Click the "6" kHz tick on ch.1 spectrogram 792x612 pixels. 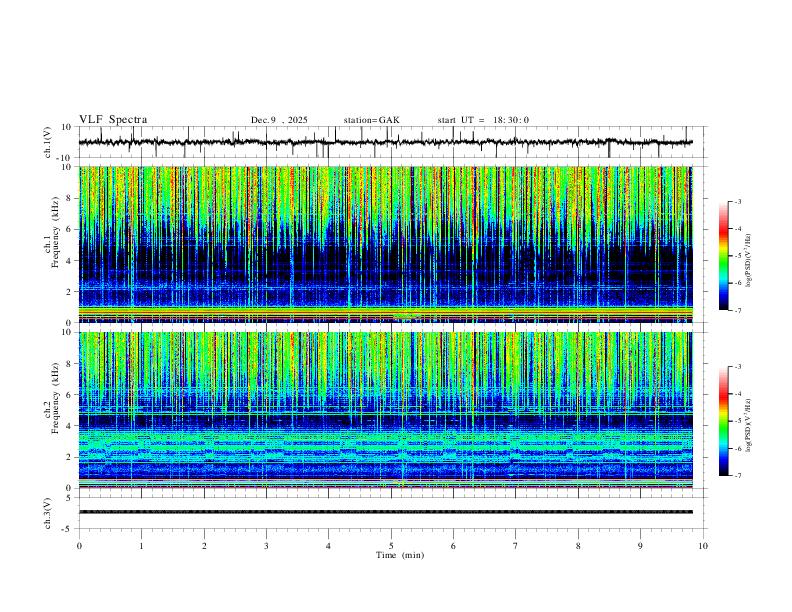click(x=70, y=229)
